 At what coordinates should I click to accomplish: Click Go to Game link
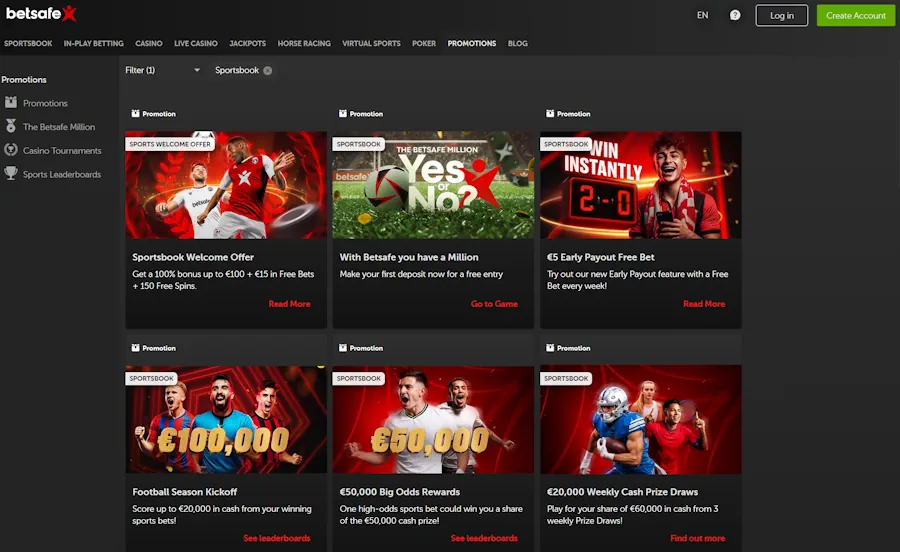(494, 304)
